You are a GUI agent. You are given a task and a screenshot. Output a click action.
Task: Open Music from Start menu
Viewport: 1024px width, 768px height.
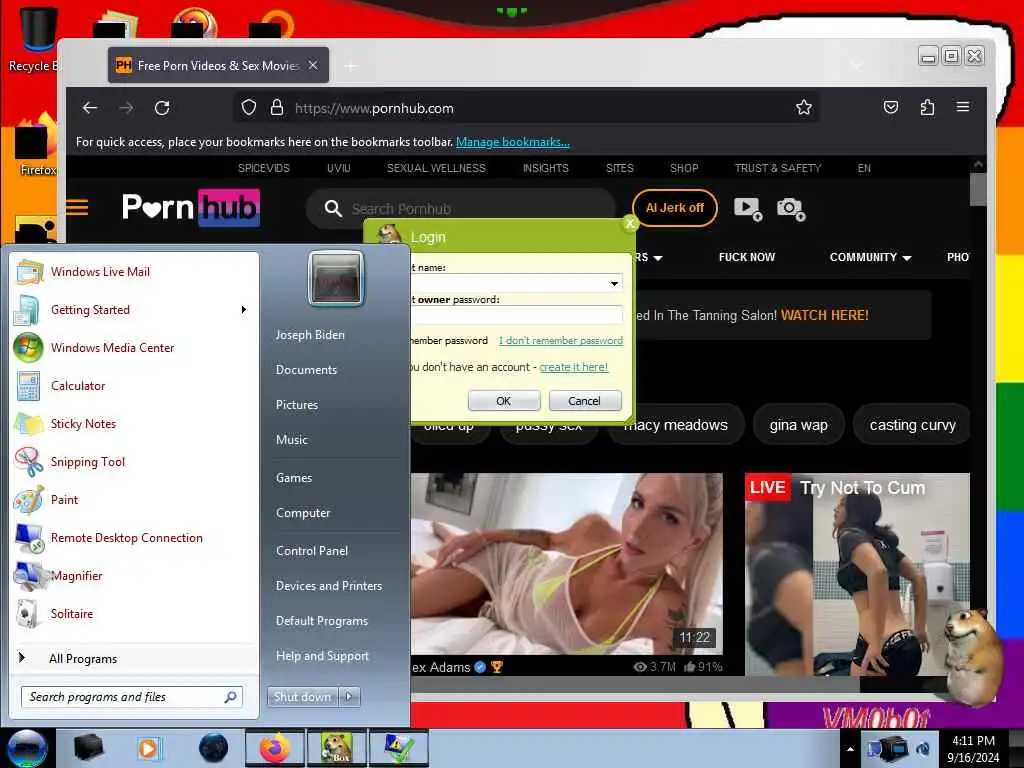coord(291,440)
